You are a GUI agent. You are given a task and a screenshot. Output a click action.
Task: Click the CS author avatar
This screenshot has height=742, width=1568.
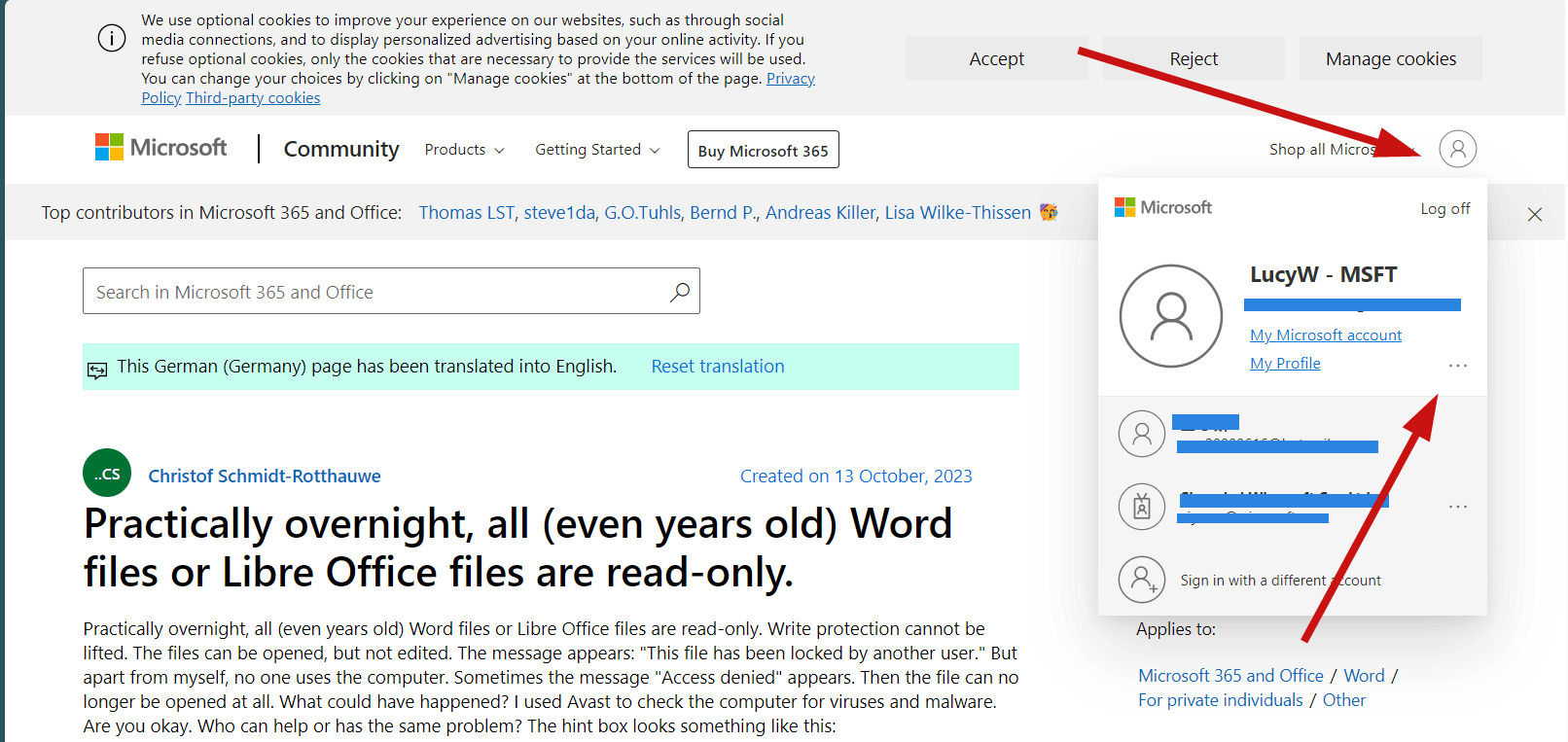107,474
